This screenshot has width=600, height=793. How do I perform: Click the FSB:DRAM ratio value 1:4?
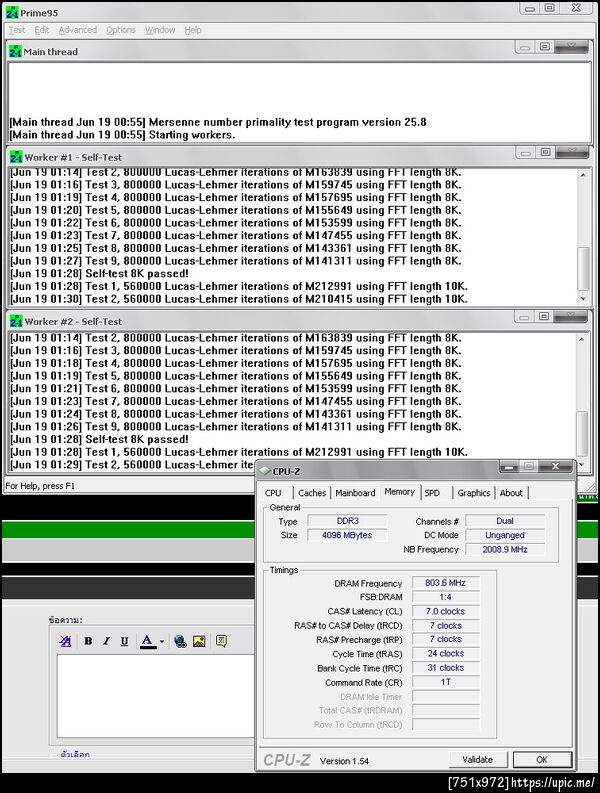point(445,597)
